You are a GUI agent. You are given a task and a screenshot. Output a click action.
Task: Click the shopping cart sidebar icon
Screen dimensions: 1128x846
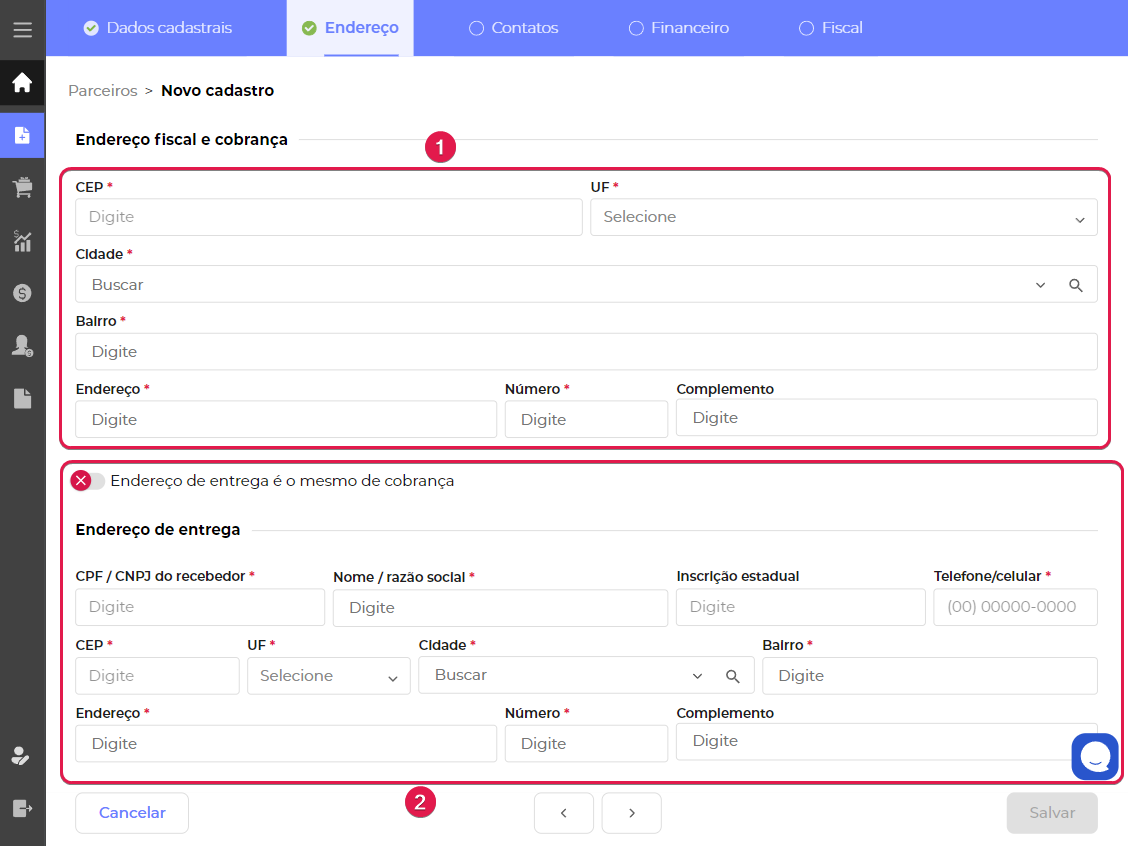point(22,187)
